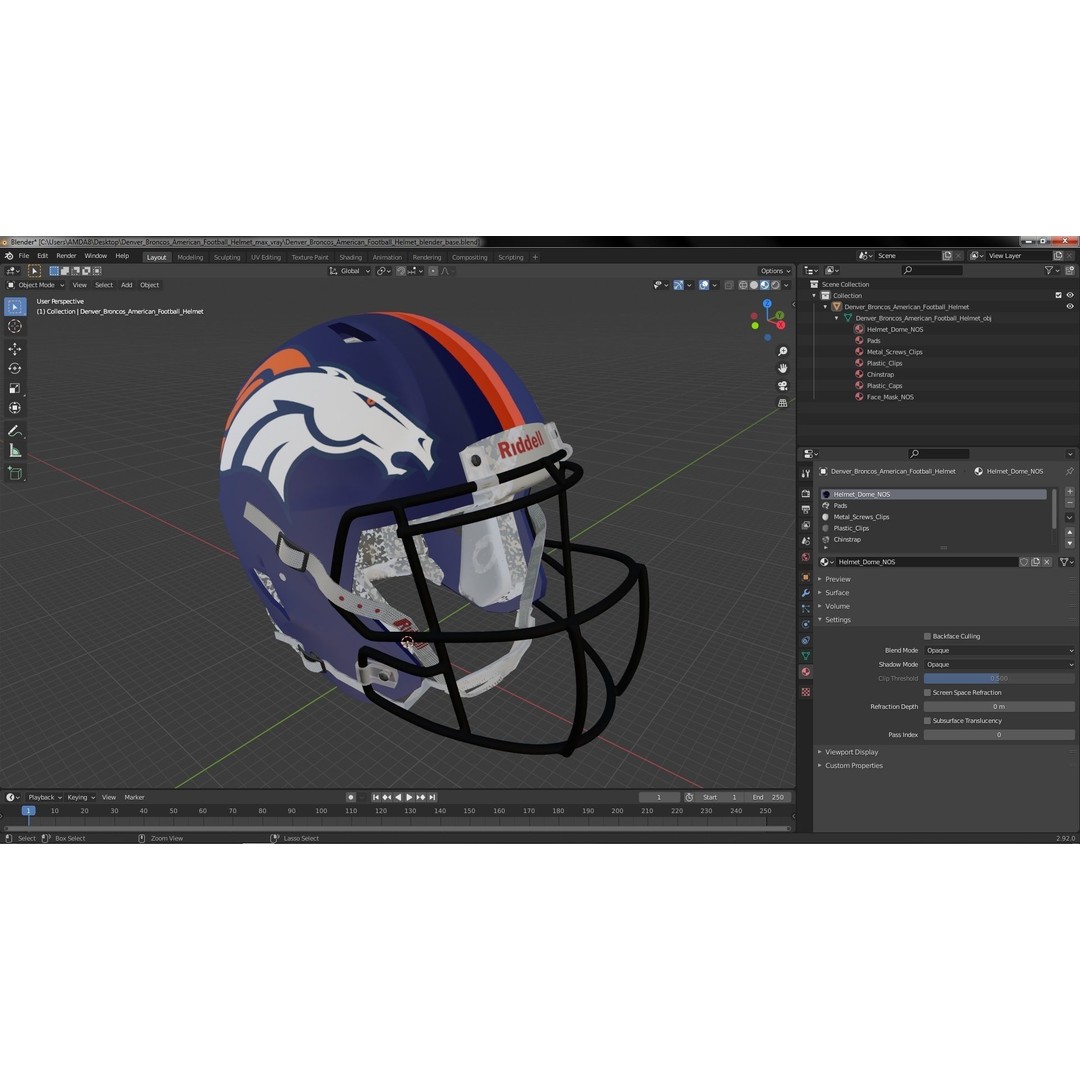Open the File menu
Image resolution: width=1080 pixels, height=1080 pixels.
(x=23, y=256)
